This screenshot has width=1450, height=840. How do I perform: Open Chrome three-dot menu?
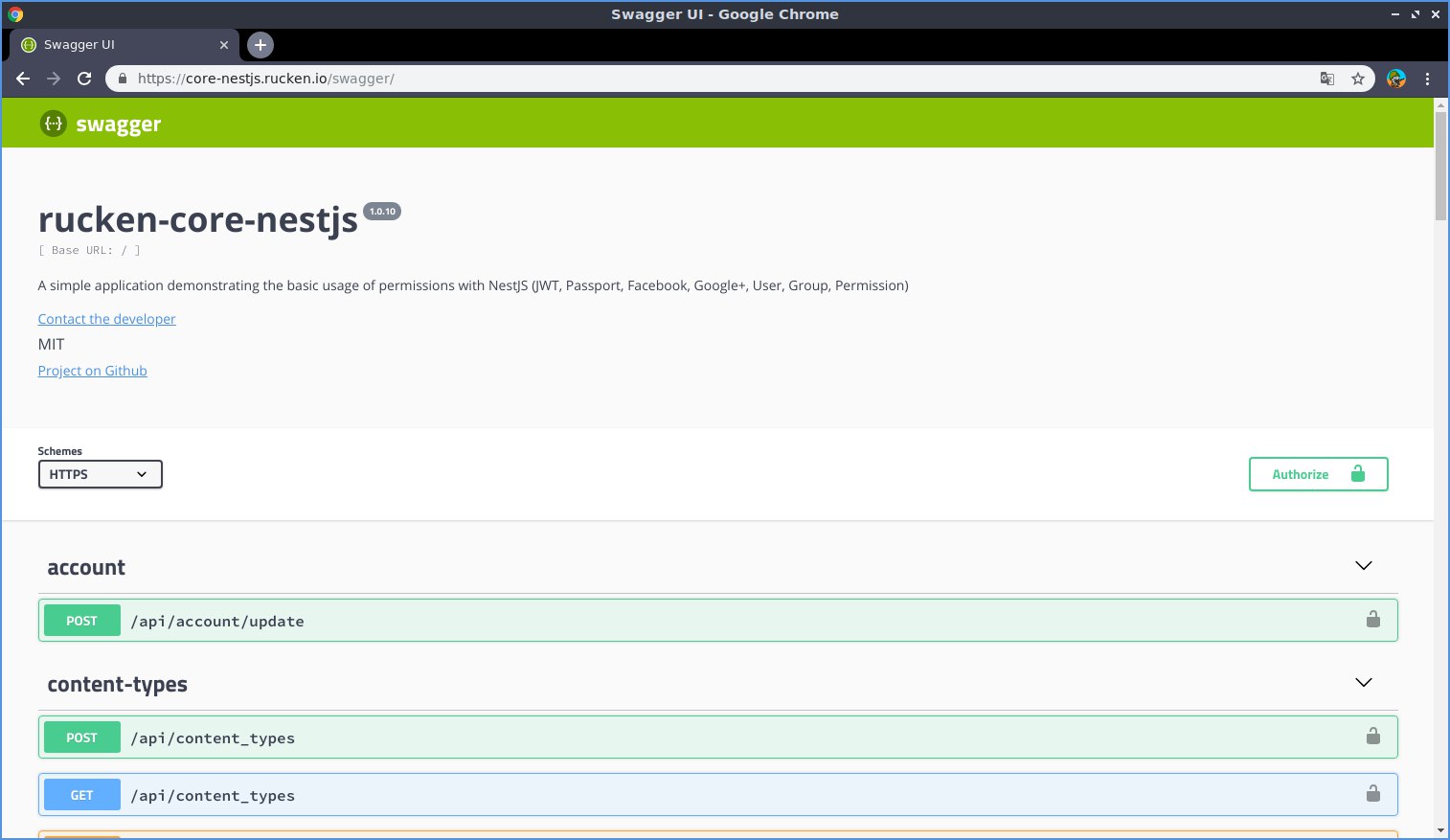pos(1428,79)
